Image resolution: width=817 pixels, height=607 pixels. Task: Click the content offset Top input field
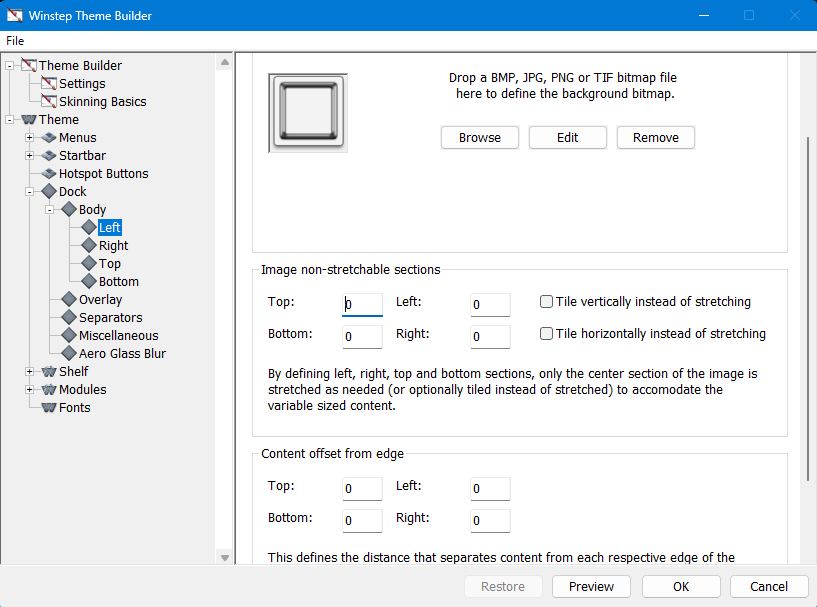click(362, 489)
